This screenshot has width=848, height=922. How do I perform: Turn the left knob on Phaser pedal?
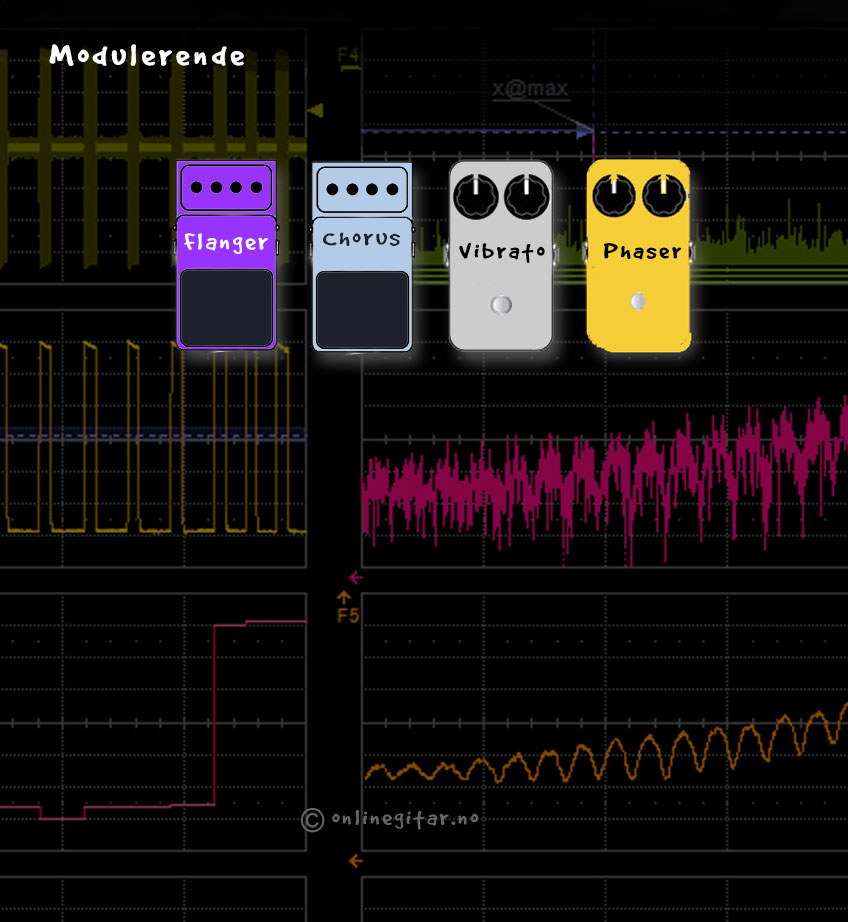pos(614,195)
